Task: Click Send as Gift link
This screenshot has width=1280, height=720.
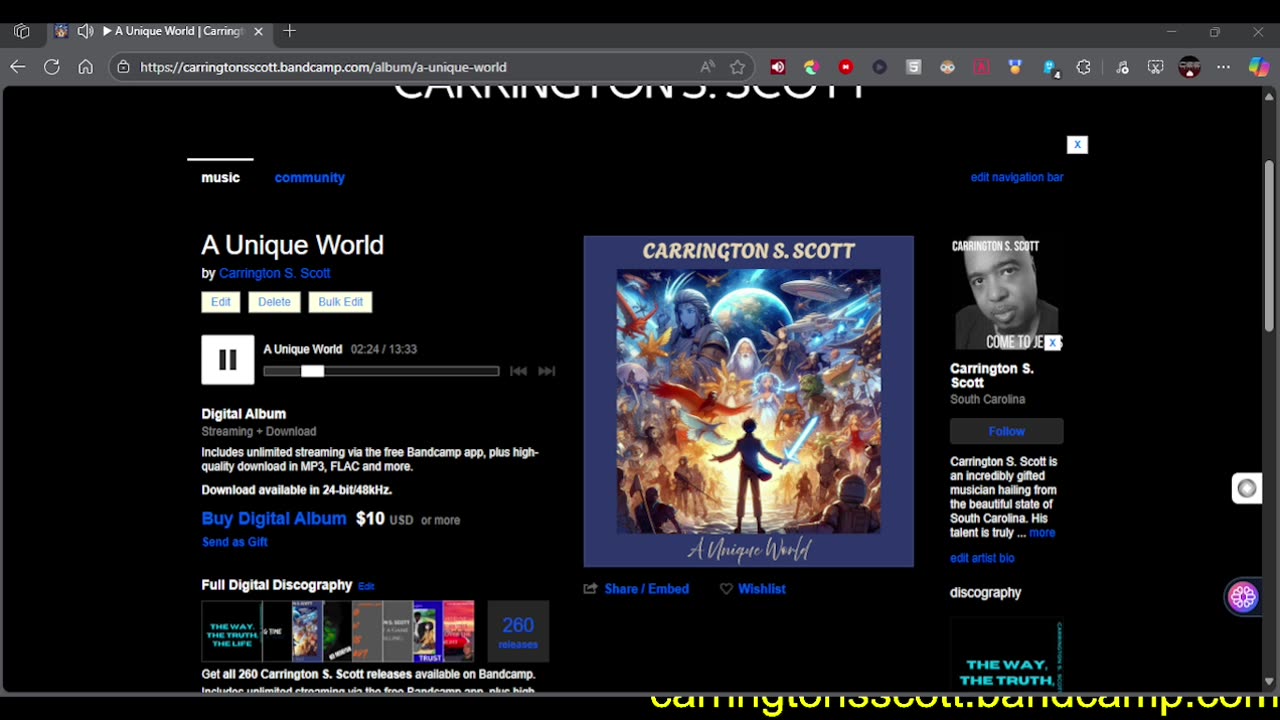Action: [x=235, y=542]
